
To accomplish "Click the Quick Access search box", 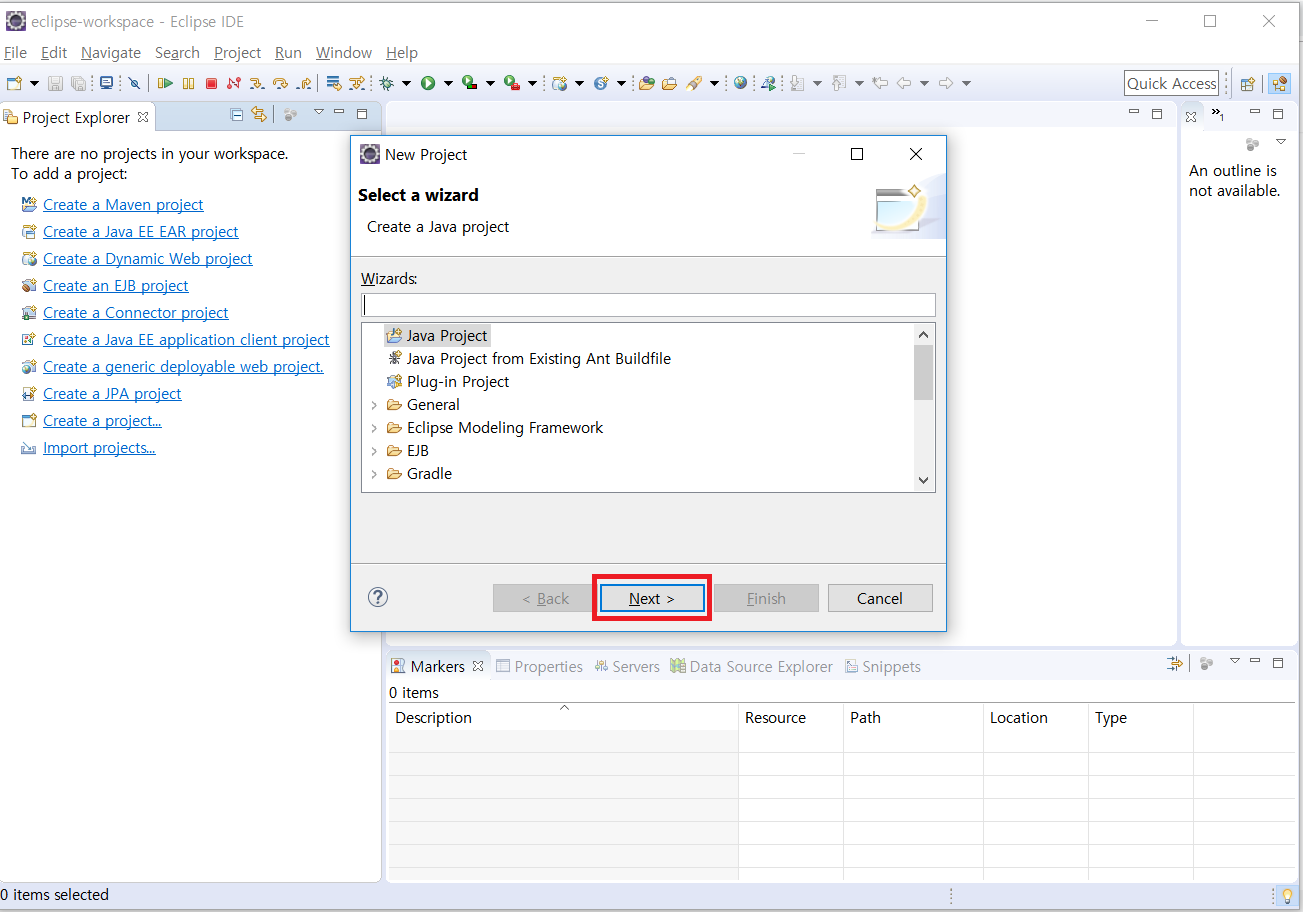I will click(1172, 84).
